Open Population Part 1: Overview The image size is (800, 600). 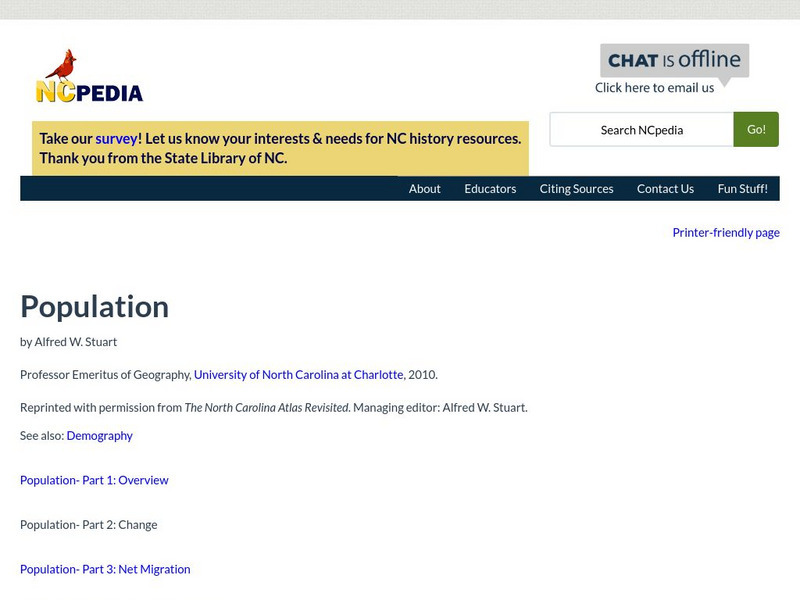coord(94,480)
